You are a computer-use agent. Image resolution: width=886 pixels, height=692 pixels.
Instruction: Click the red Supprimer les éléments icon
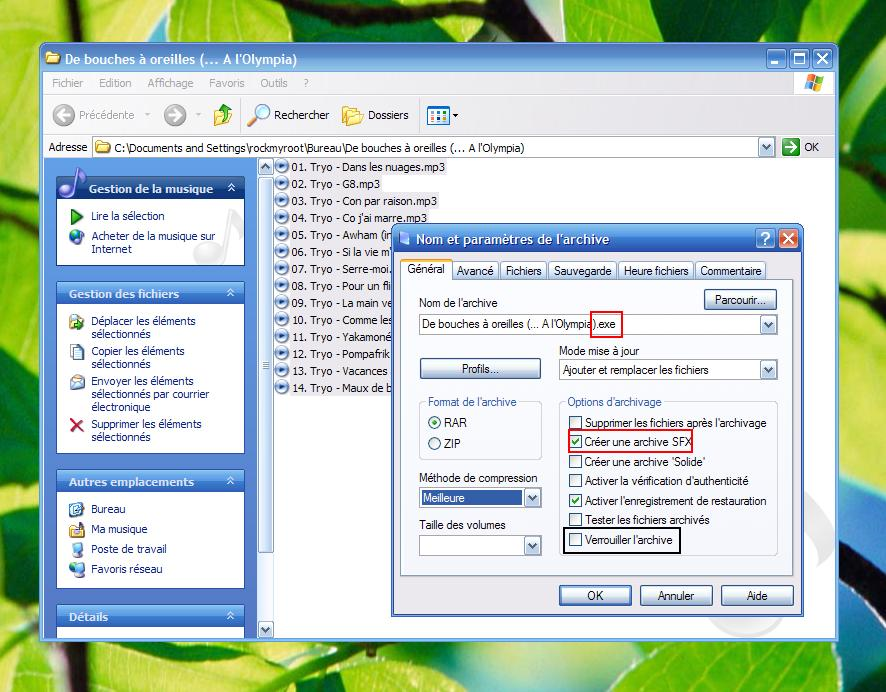pos(77,425)
